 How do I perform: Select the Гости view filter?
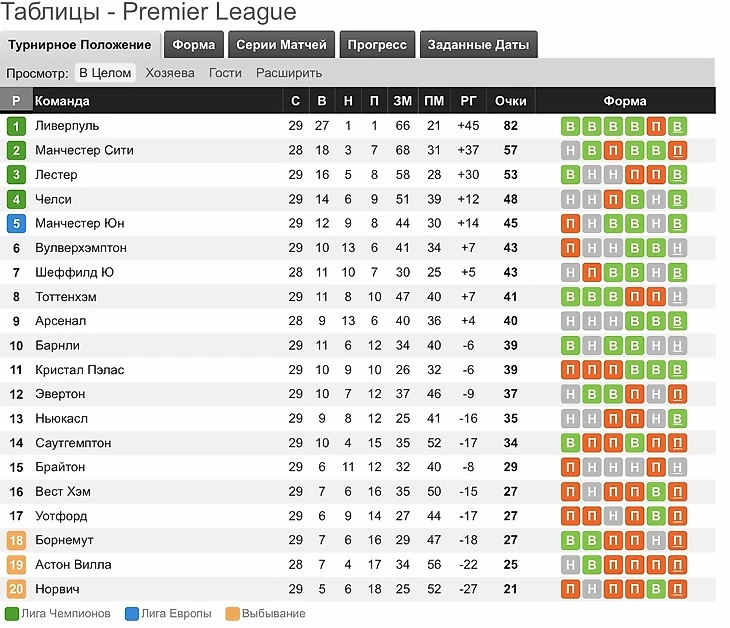225,73
